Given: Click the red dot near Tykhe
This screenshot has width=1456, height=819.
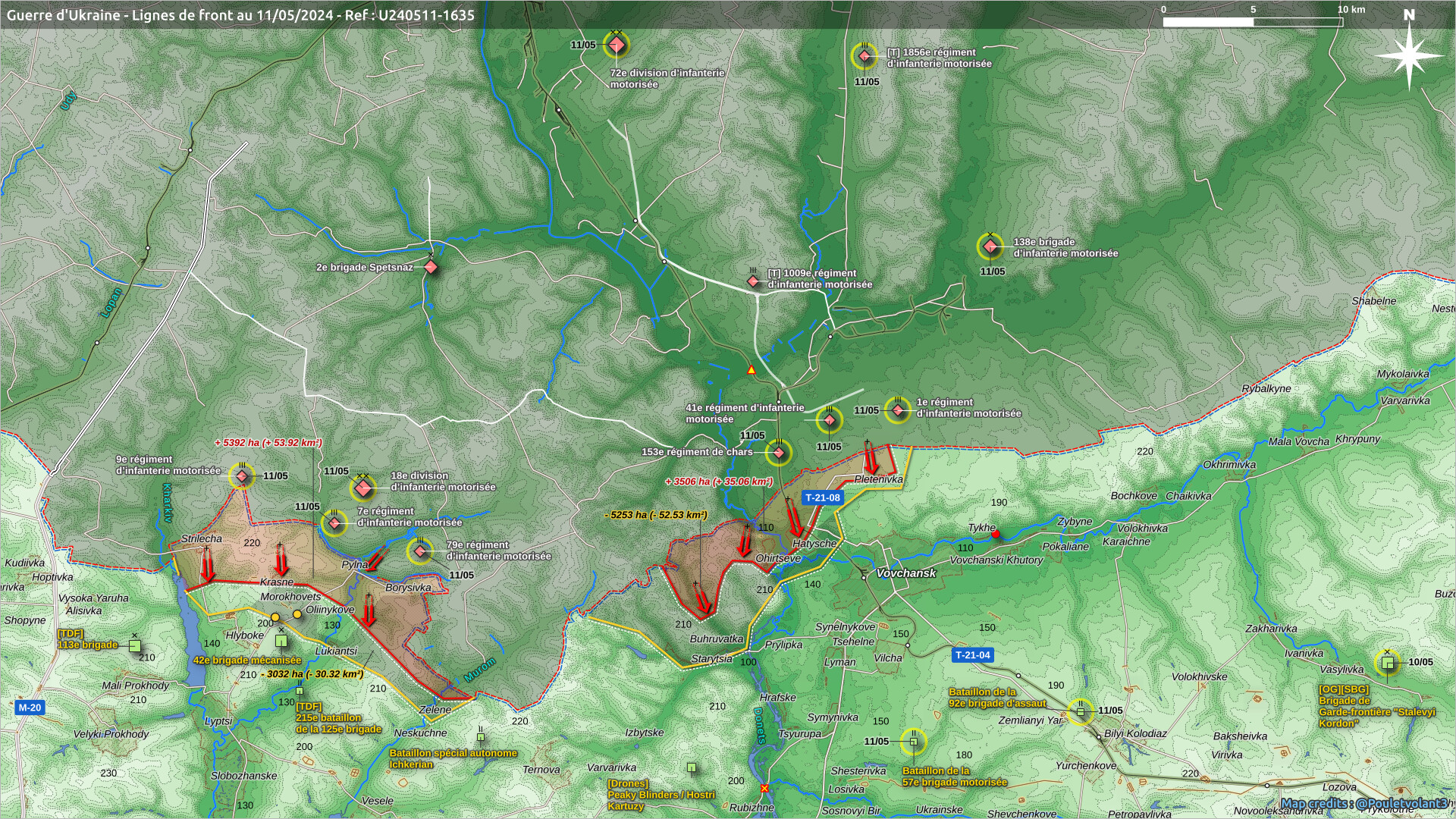Looking at the screenshot, I should 996,534.
